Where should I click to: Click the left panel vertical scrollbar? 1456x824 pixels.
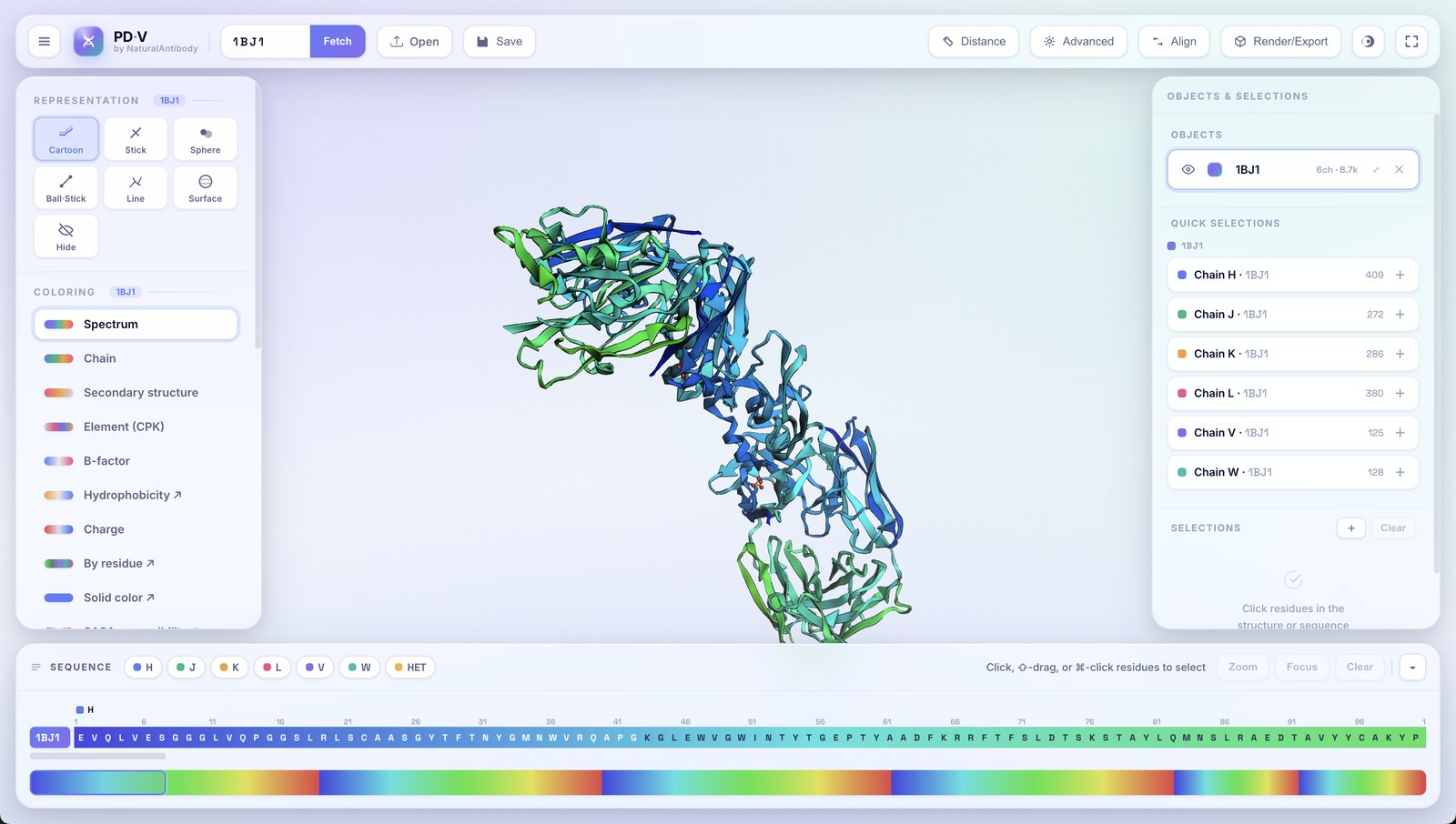click(258, 218)
